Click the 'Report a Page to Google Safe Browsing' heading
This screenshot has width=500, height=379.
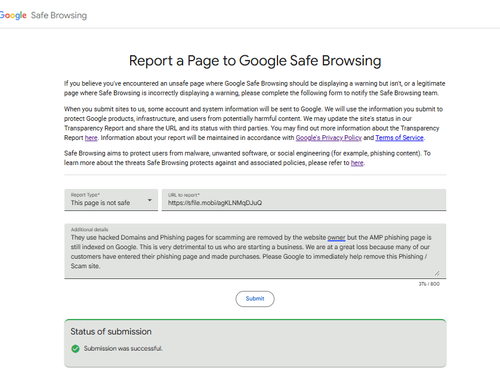255,61
